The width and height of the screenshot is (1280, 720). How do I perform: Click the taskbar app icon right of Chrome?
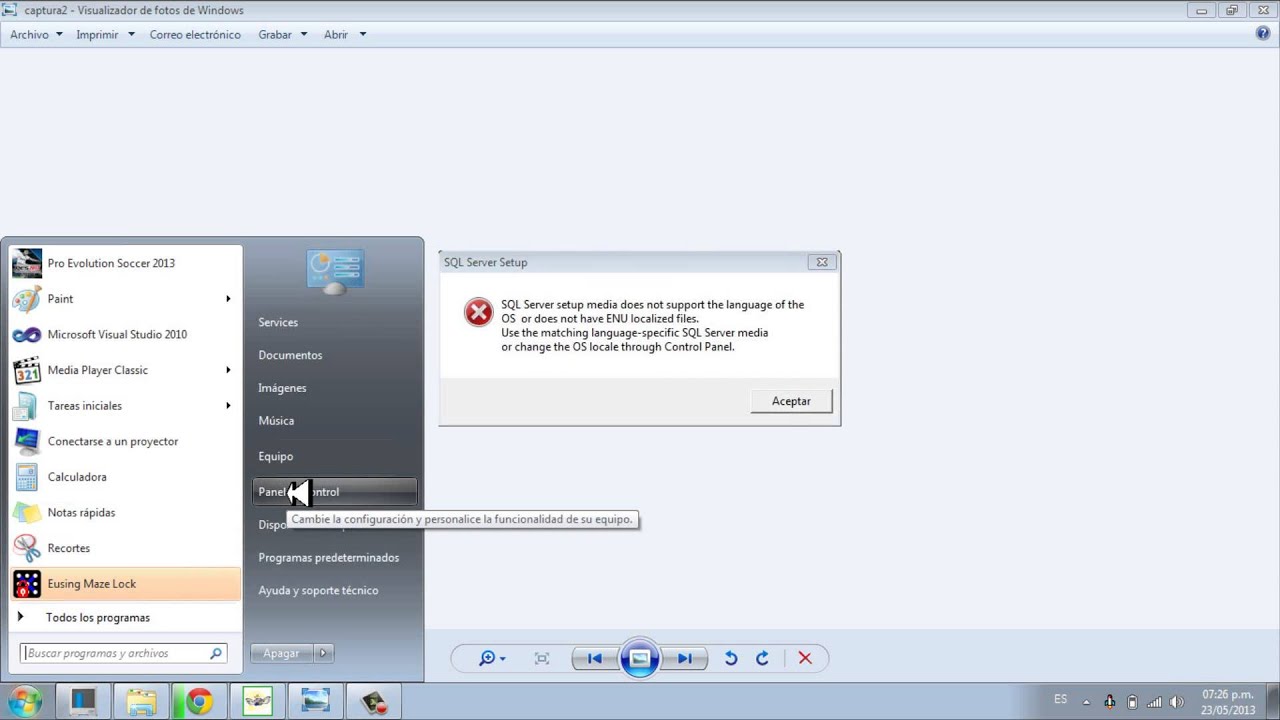coord(257,702)
